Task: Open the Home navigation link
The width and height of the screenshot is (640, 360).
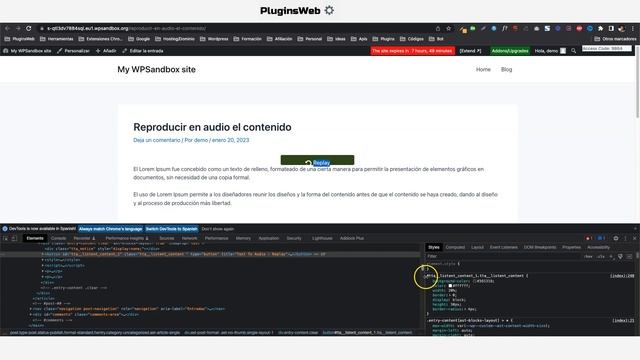Action: [x=483, y=69]
